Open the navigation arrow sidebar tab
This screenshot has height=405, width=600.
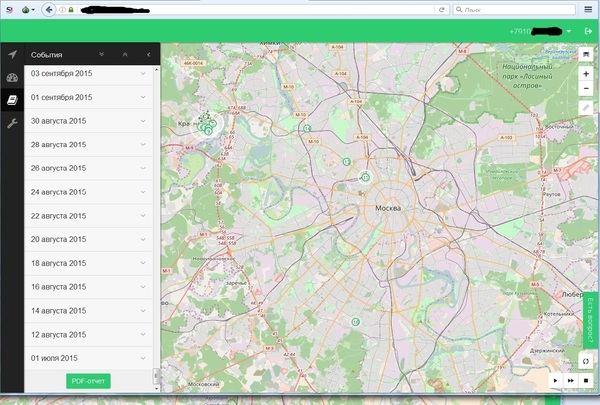coord(12,54)
